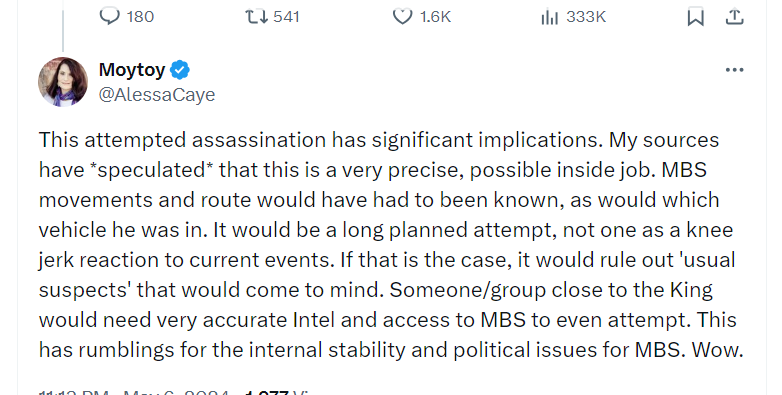Click the 1.6K likes count
Screen dimensions: 782x395
click(435, 17)
